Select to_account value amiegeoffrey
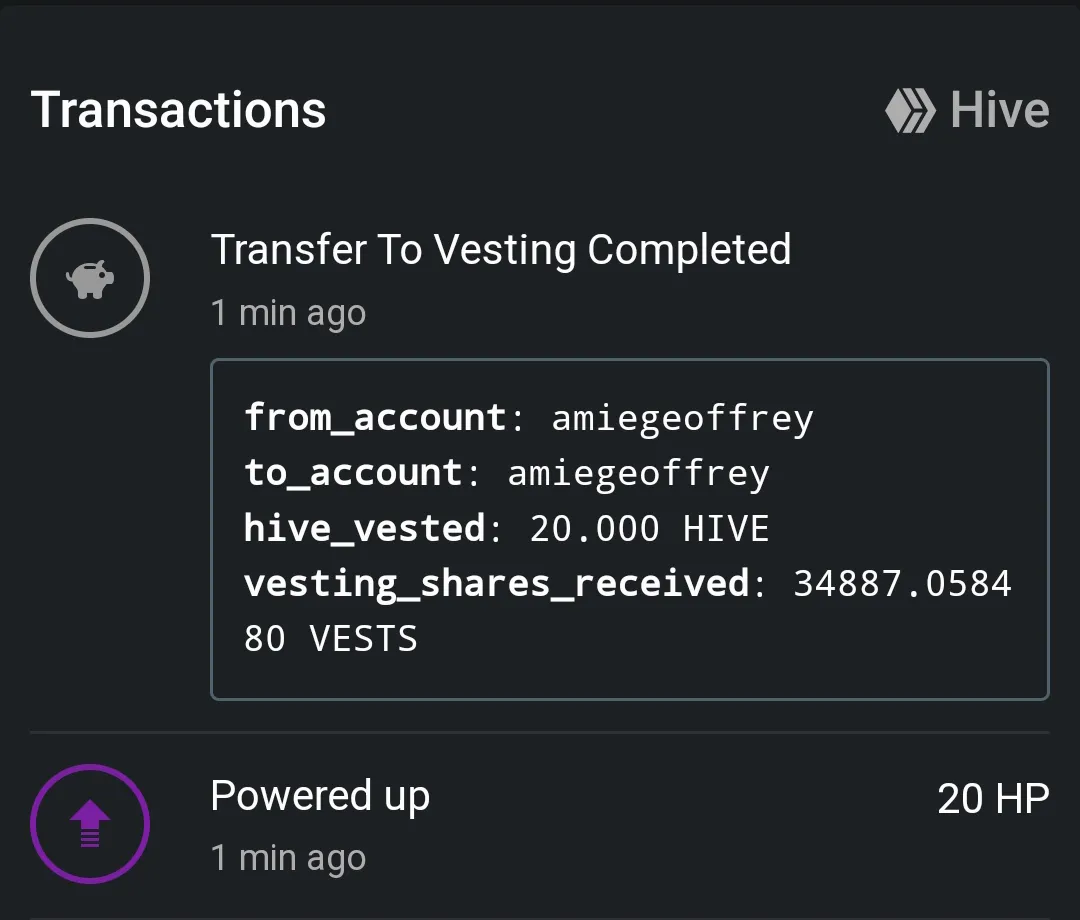Viewport: 1080px width, 920px height. [x=638, y=474]
